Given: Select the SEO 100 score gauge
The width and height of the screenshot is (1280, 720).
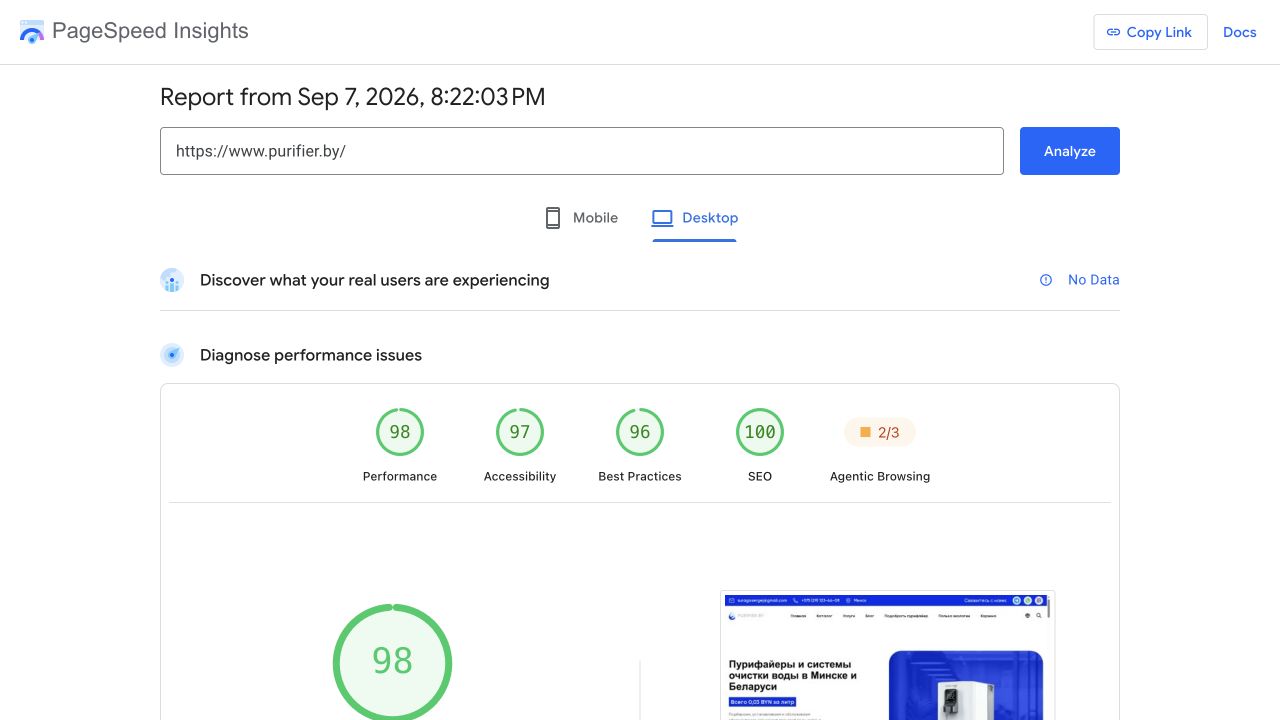Looking at the screenshot, I should [760, 432].
